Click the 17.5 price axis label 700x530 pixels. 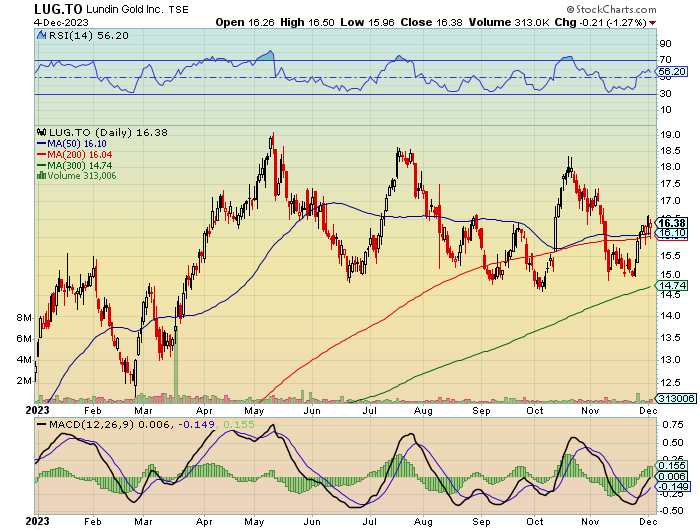click(670, 184)
